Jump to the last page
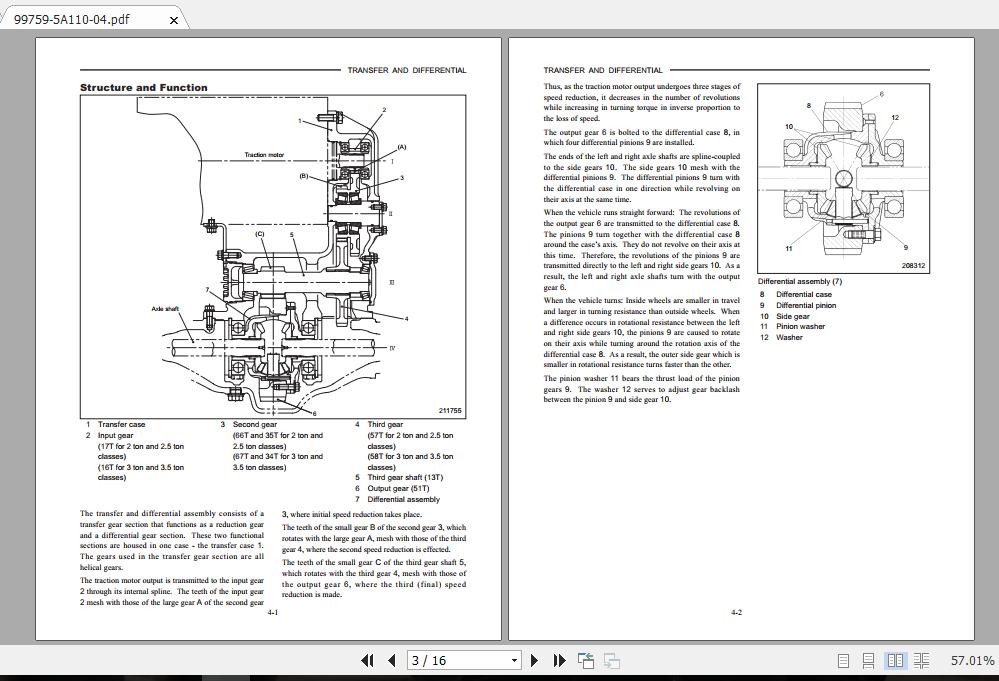999x681 pixels. point(559,661)
